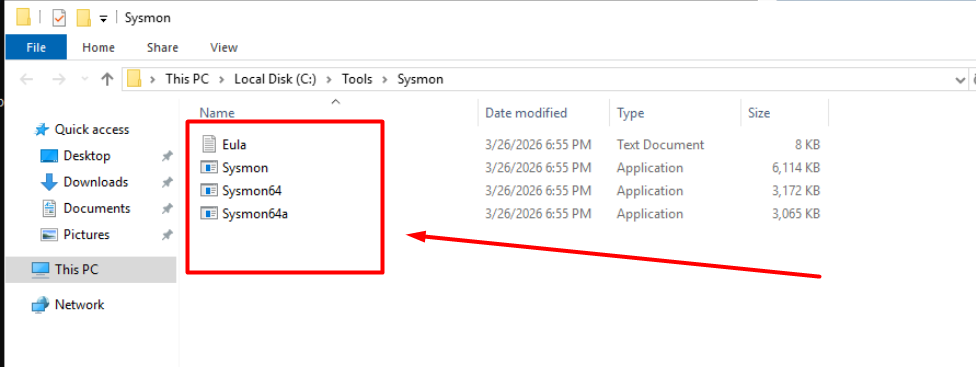Click the pin icon beside Desktop
The width and height of the screenshot is (976, 367).
click(x=167, y=156)
